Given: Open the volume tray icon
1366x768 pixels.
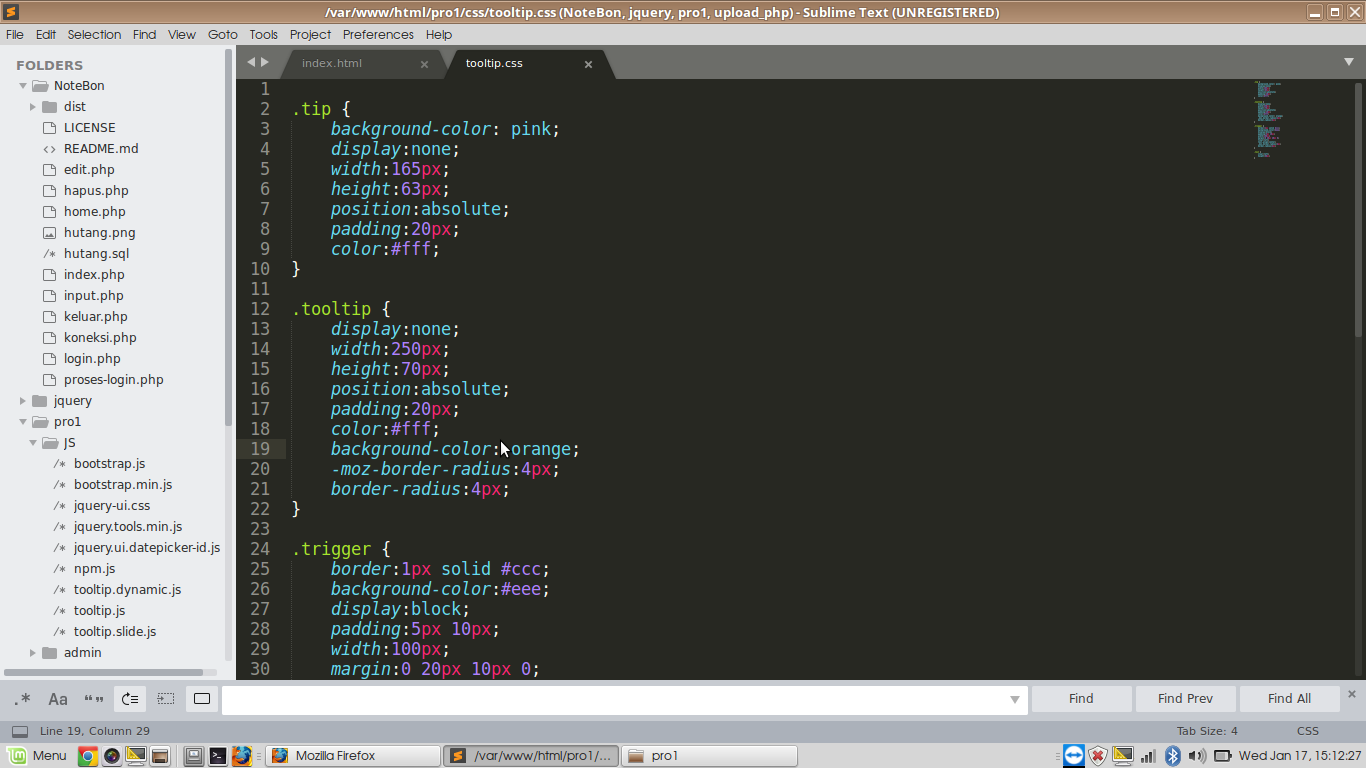Looking at the screenshot, I should click(x=1197, y=756).
